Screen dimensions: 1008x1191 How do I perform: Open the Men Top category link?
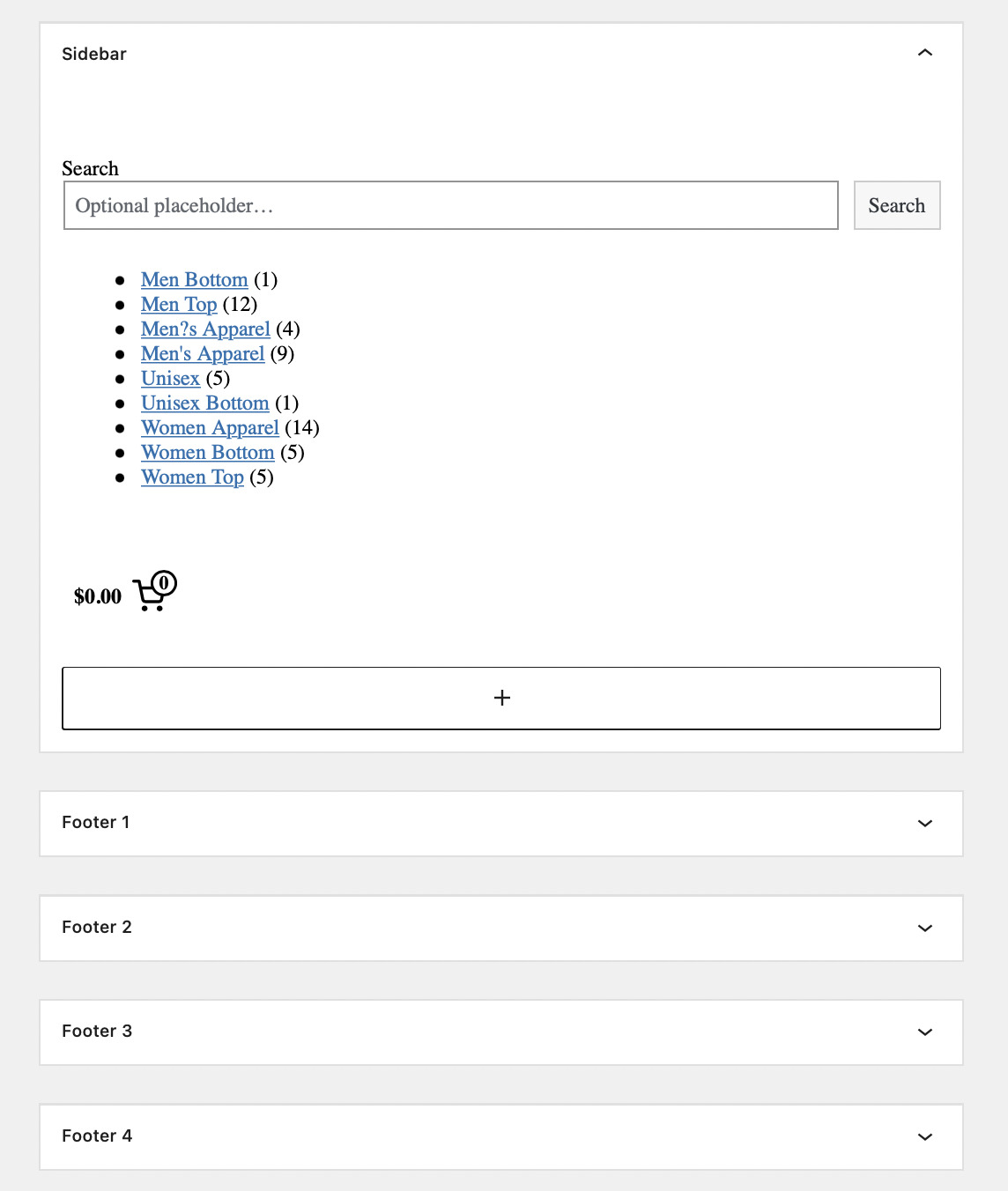pyautogui.click(x=179, y=304)
